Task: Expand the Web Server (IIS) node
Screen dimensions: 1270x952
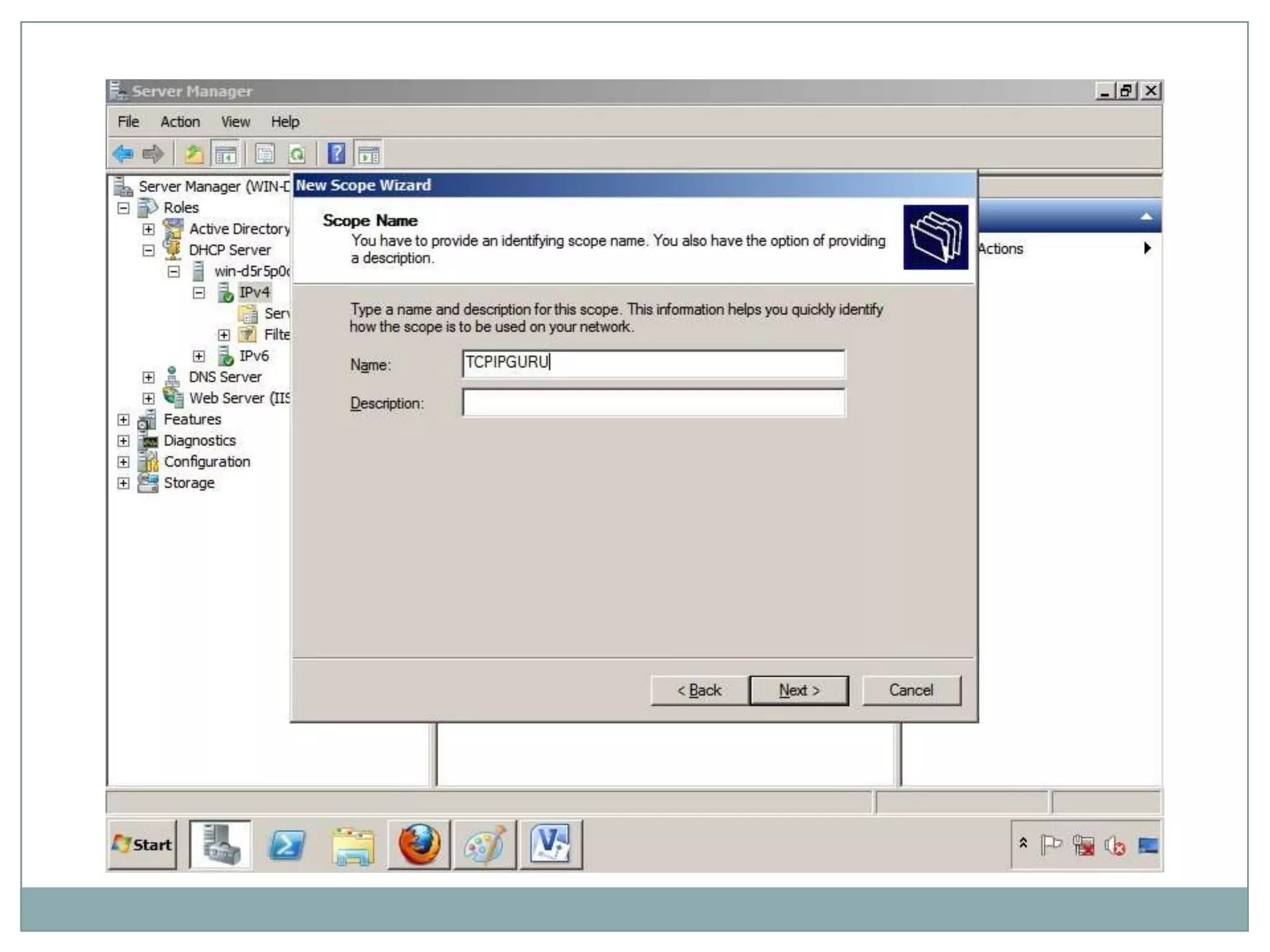Action: (x=148, y=398)
